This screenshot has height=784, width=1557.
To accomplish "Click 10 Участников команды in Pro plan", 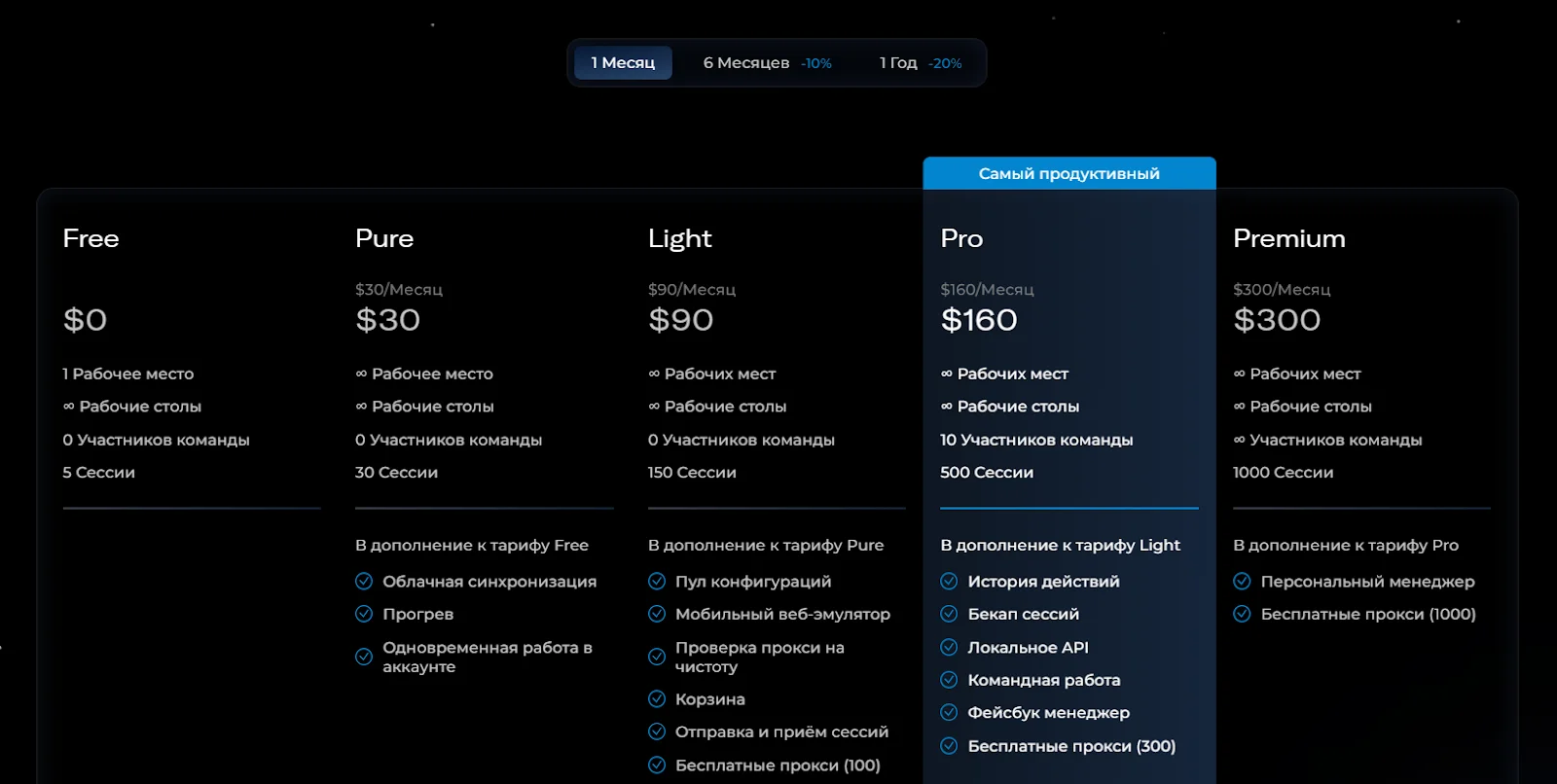I will (x=1036, y=440).
